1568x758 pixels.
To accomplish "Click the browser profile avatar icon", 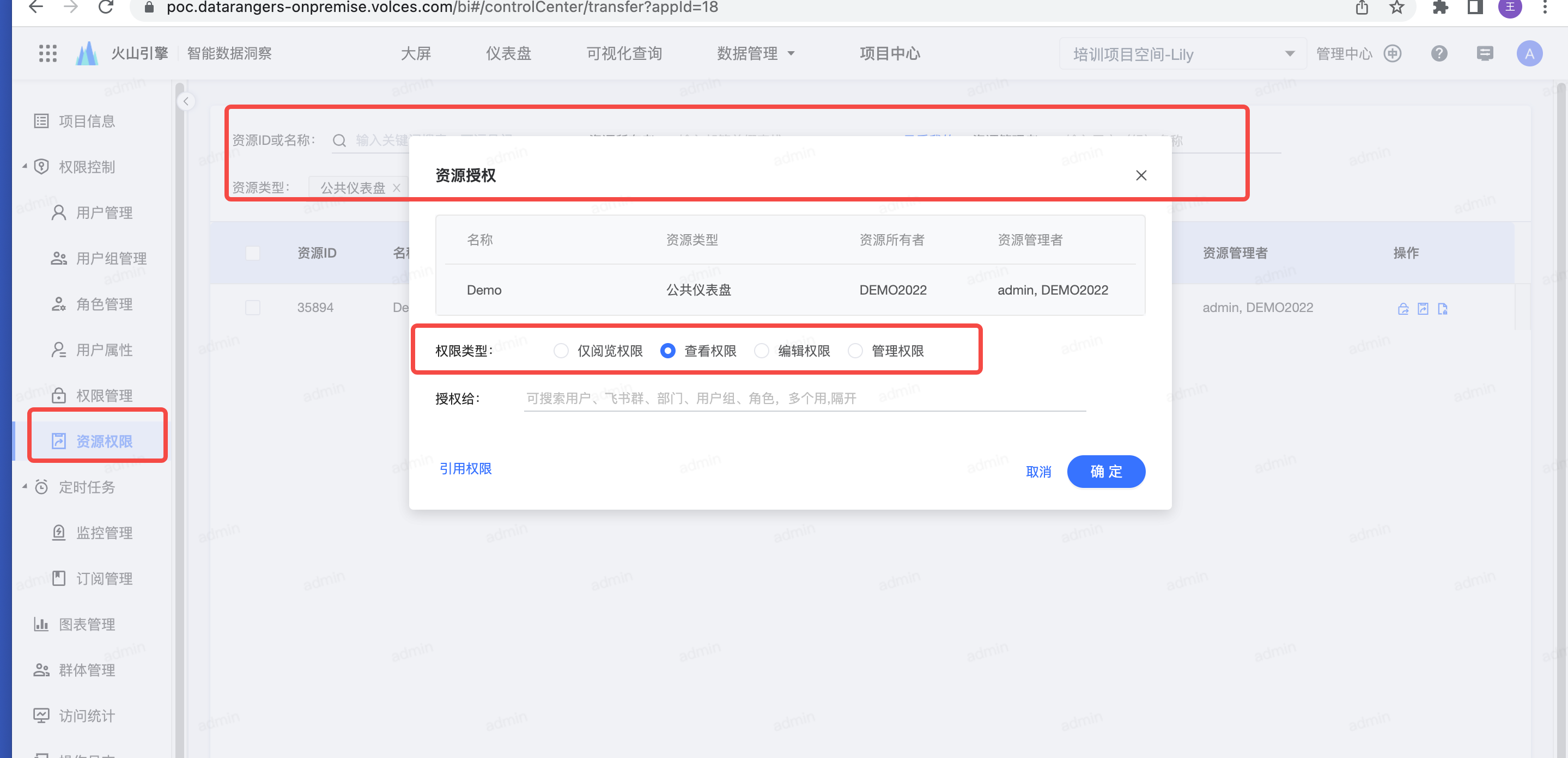I will click(x=1510, y=7).
